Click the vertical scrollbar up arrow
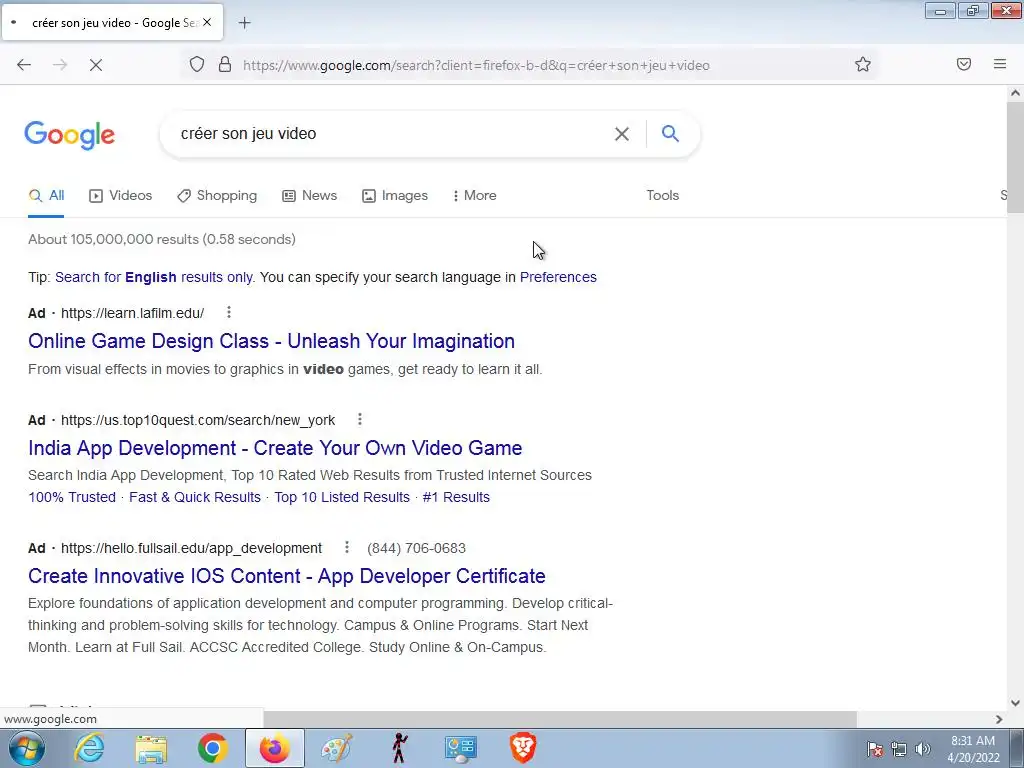The height and width of the screenshot is (768, 1024). pos(1015,93)
